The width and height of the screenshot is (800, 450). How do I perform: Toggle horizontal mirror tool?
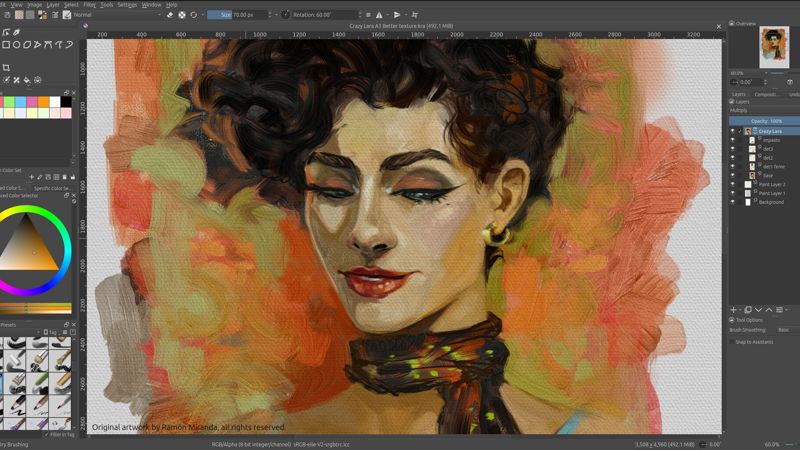[379, 15]
